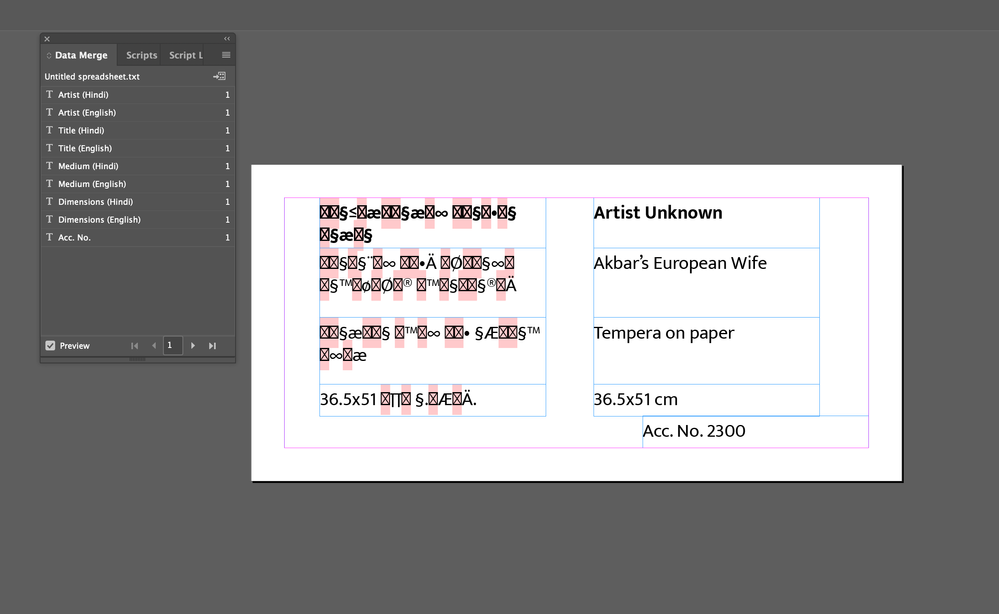Go to next record
Screen dimensions: 999x614
pos(193,346)
